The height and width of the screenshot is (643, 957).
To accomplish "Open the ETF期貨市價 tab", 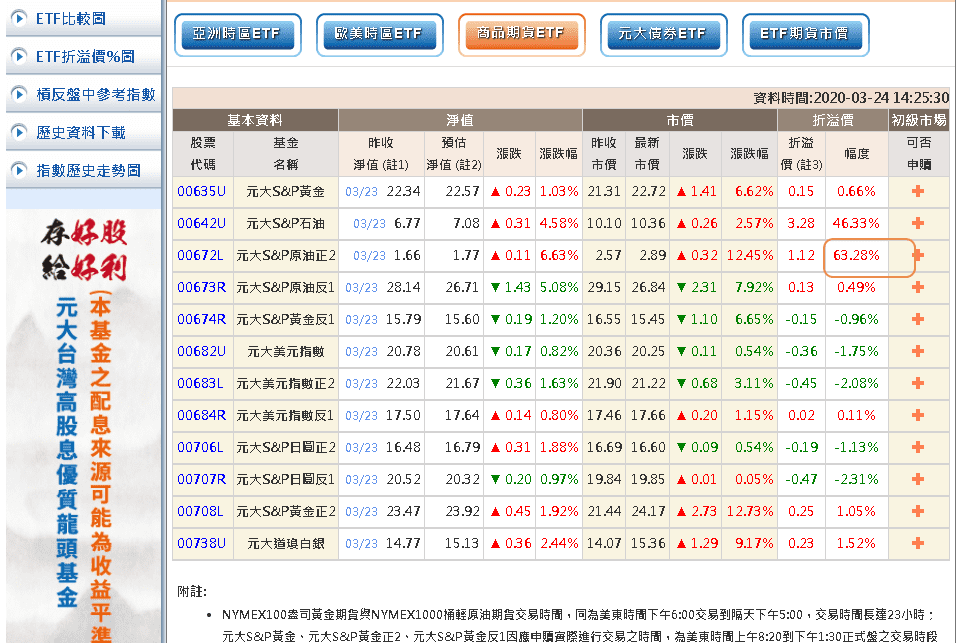I will [804, 34].
